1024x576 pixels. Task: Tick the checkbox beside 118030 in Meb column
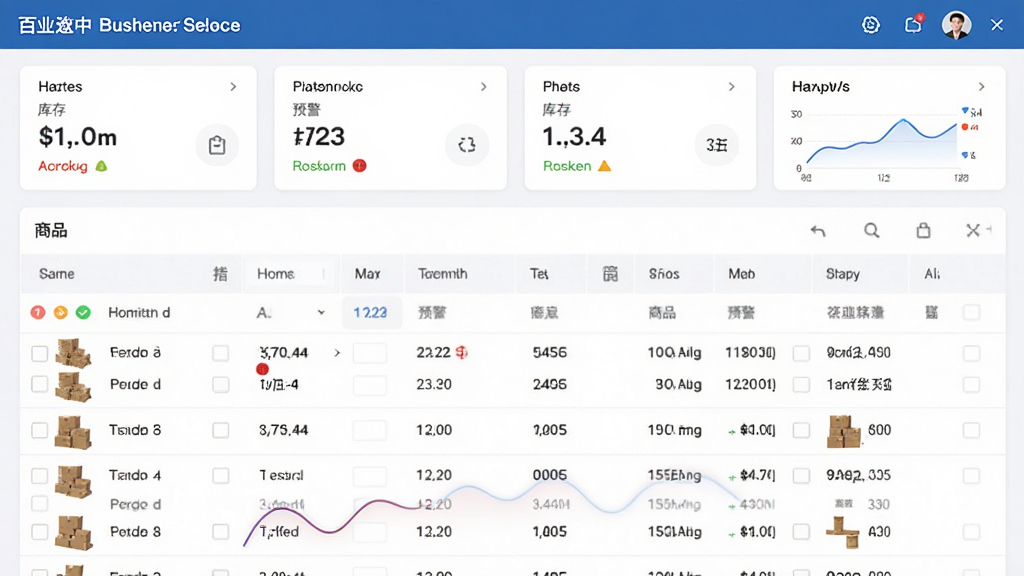click(x=801, y=353)
